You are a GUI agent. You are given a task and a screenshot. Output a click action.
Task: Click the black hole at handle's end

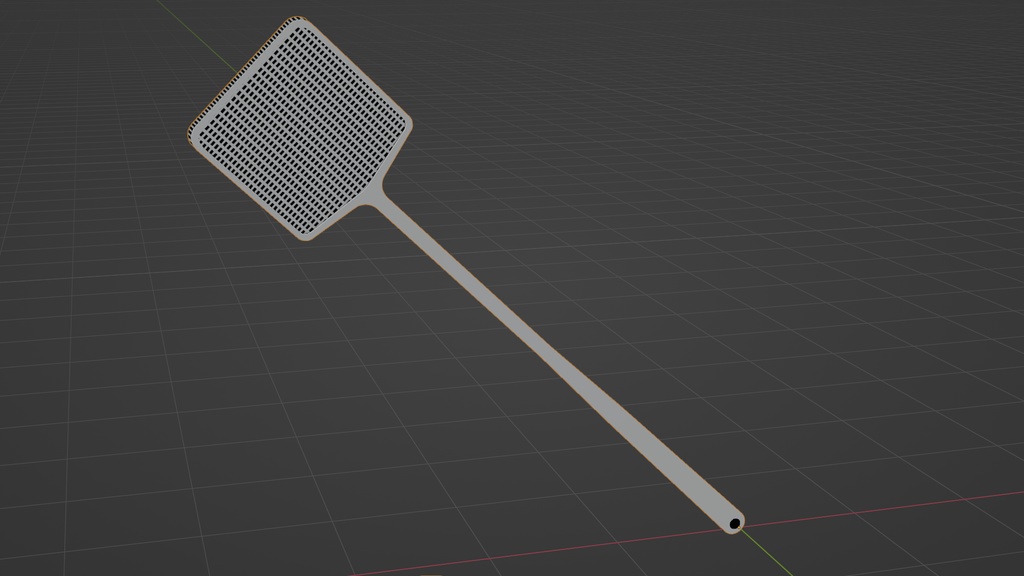pos(735,523)
